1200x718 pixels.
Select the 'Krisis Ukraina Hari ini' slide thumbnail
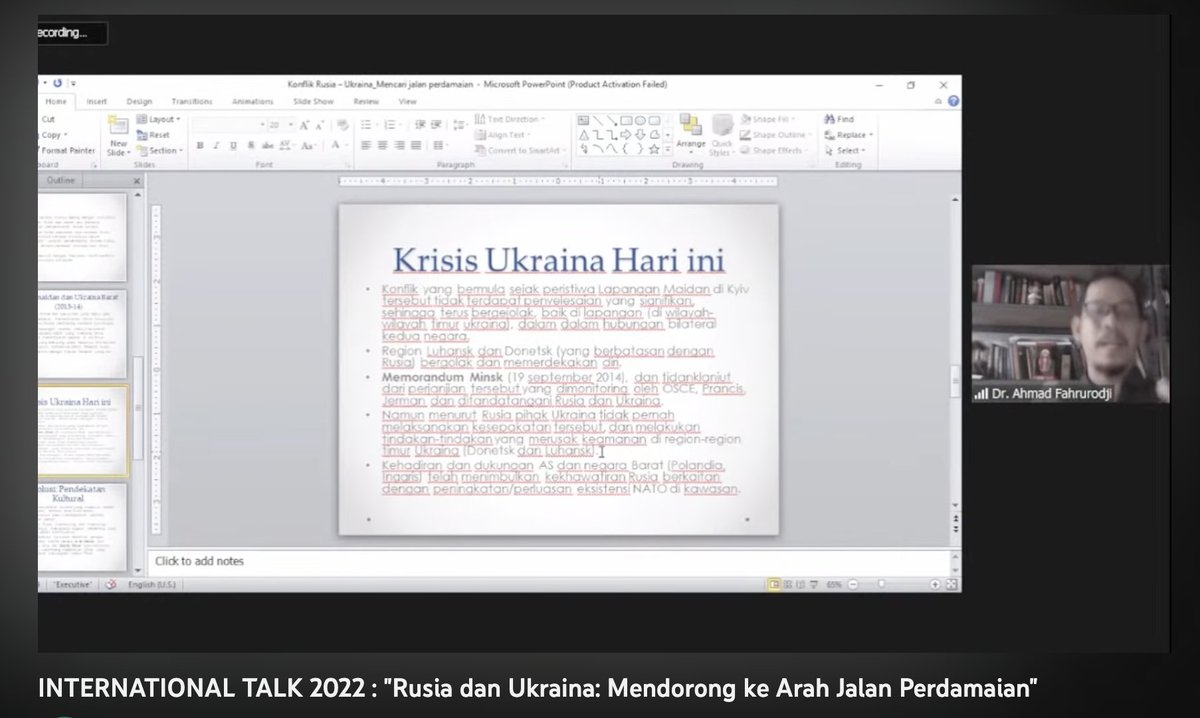coord(84,432)
